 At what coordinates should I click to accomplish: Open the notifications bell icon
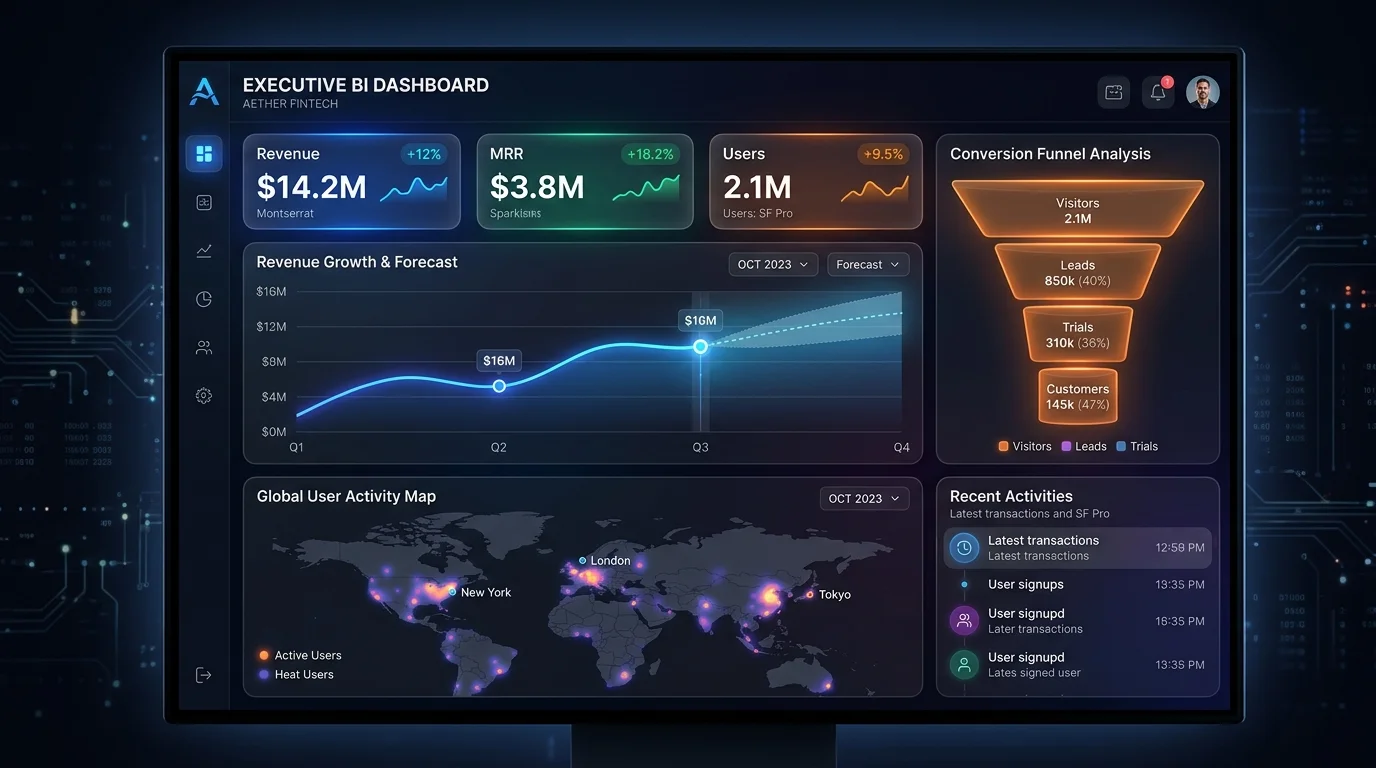click(1158, 92)
